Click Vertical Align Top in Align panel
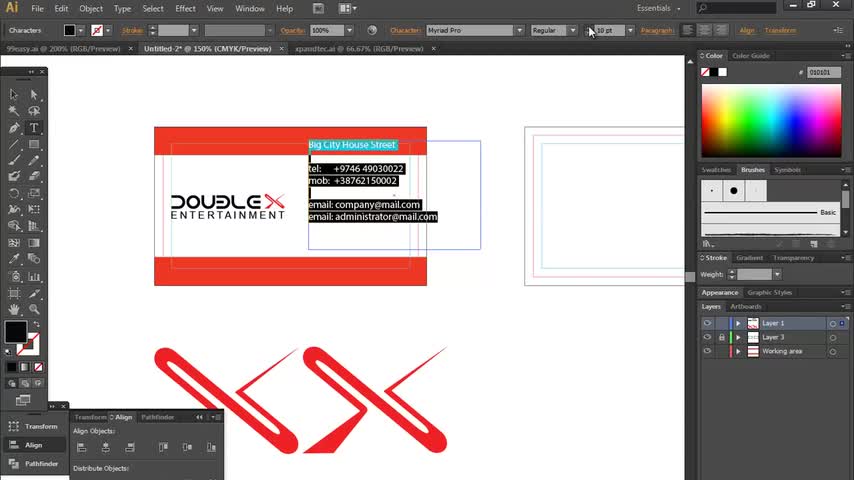 163,447
